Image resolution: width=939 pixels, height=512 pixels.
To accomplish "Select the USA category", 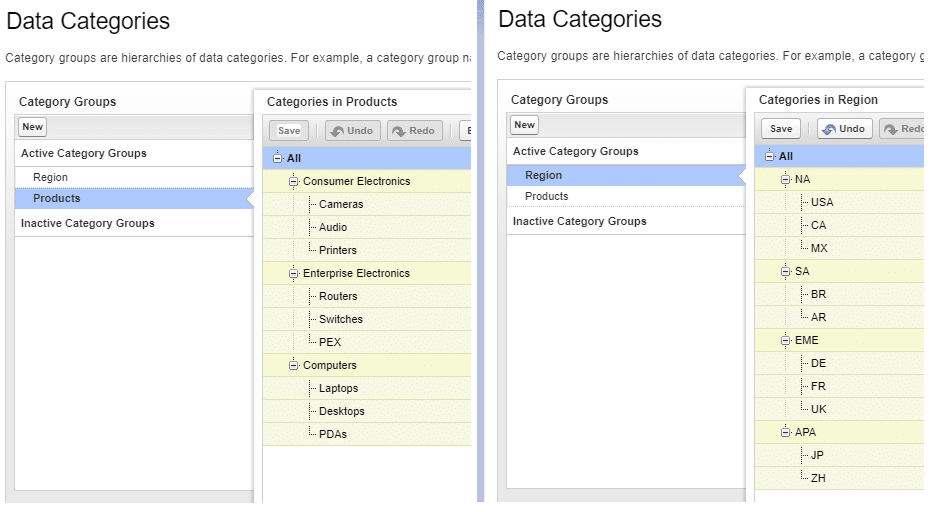I will [822, 203].
